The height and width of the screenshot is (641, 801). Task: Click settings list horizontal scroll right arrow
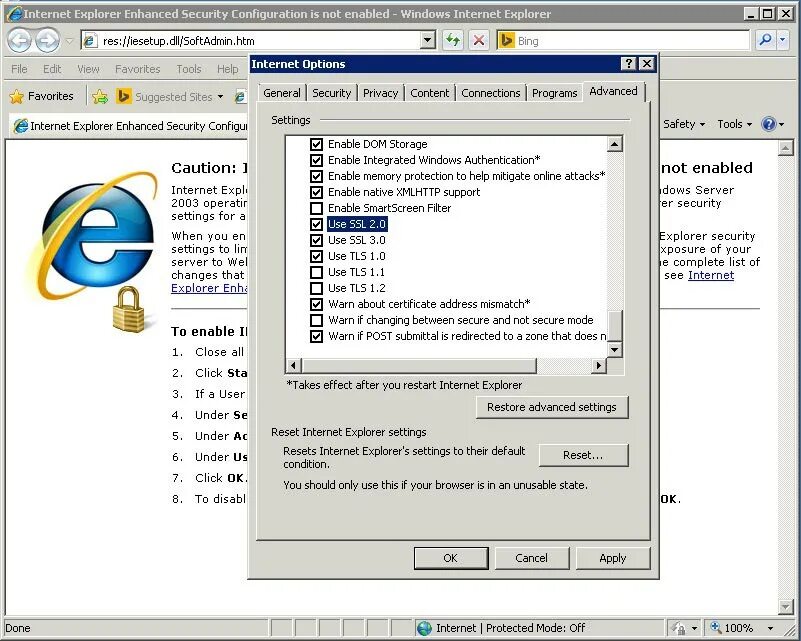(598, 365)
